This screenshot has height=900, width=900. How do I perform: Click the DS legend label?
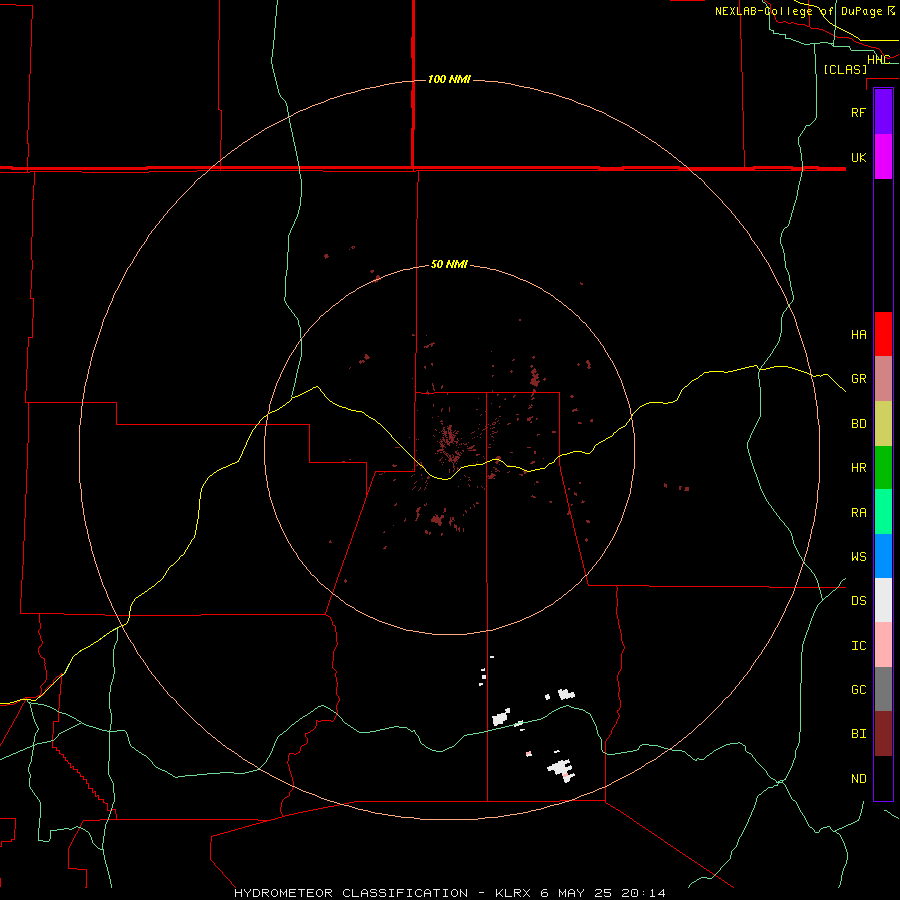[858, 601]
